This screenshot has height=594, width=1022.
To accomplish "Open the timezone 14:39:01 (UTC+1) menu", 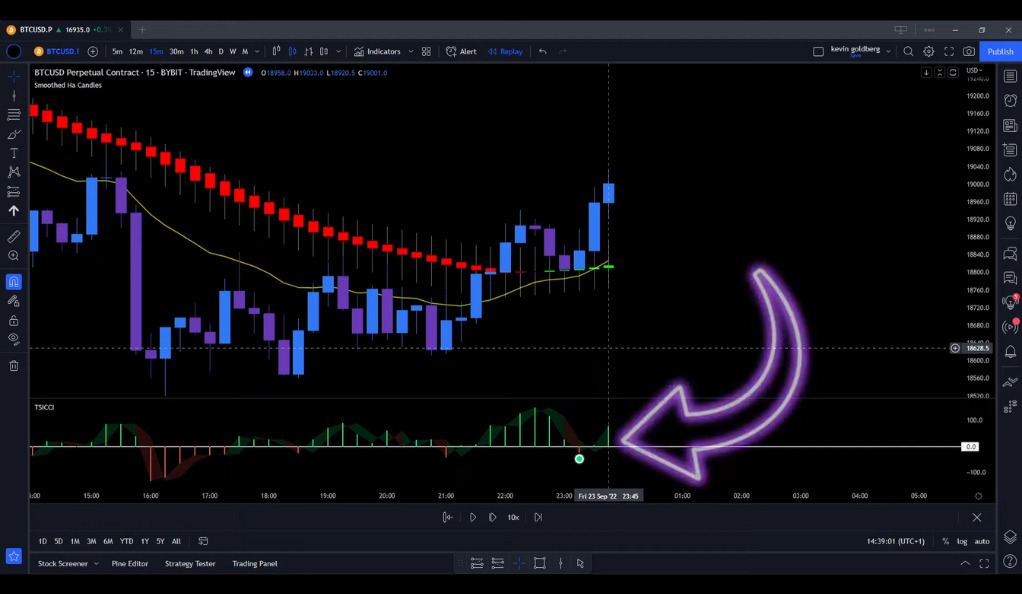I will tap(896, 541).
